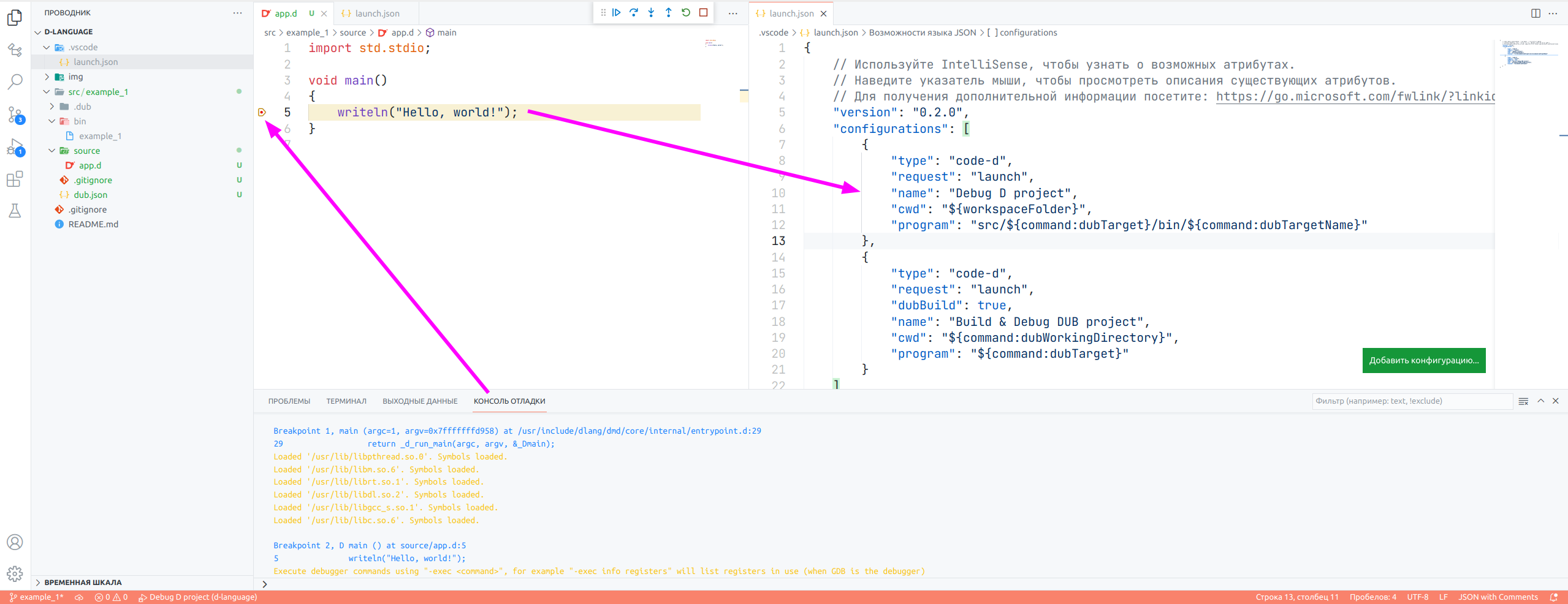Screen dimensions: 1568x604
Task: Click Add Configuration green button
Action: (1424, 360)
